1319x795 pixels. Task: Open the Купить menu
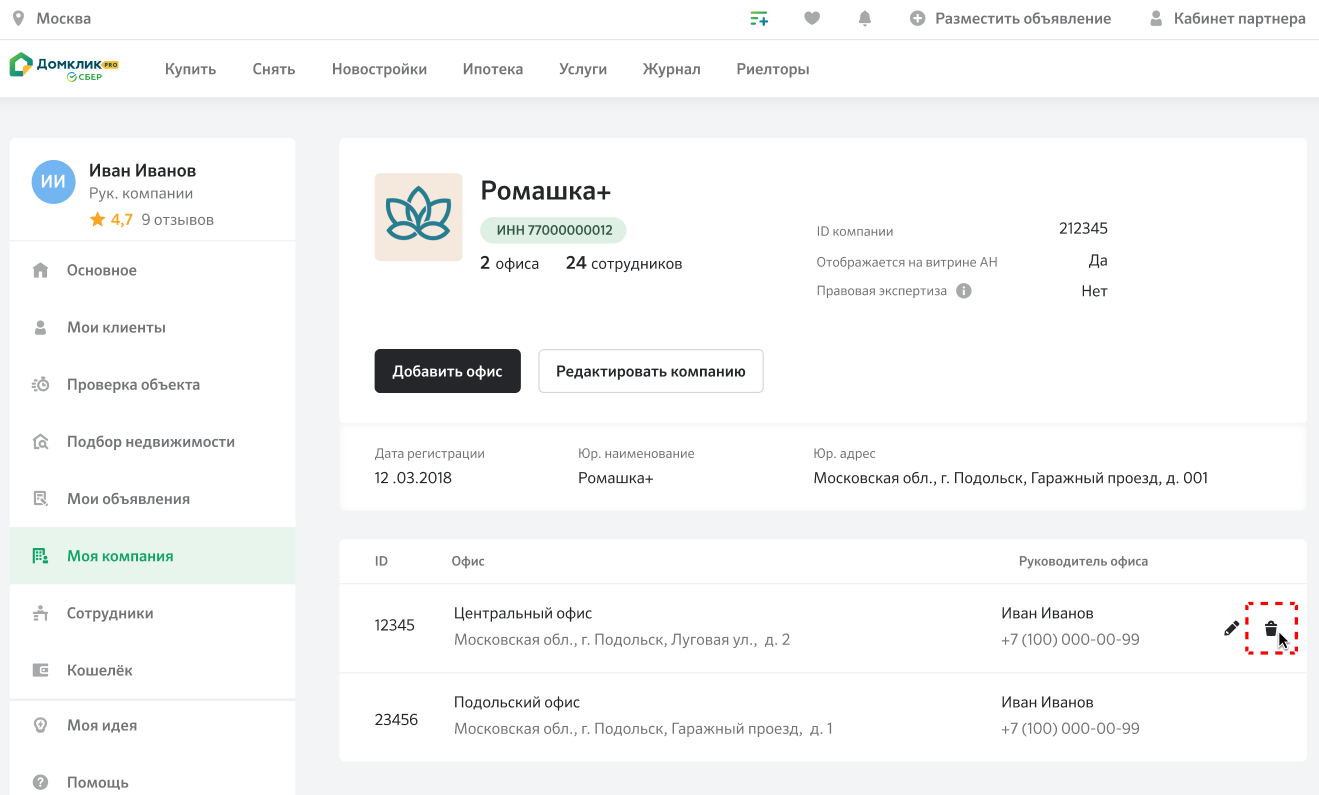[x=190, y=69]
